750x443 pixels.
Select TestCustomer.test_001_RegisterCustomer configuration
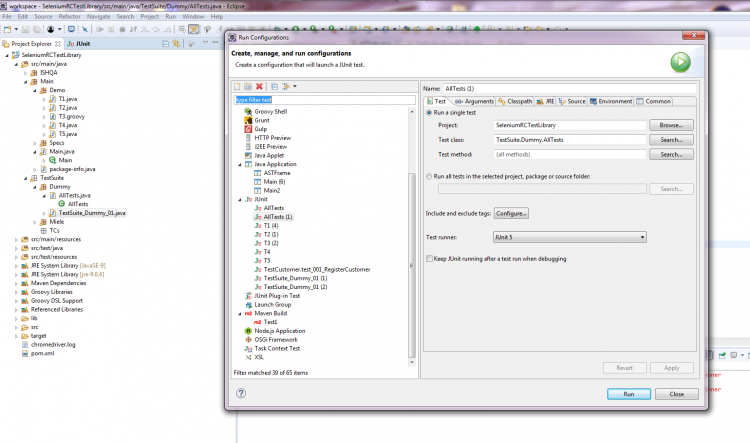click(316, 269)
